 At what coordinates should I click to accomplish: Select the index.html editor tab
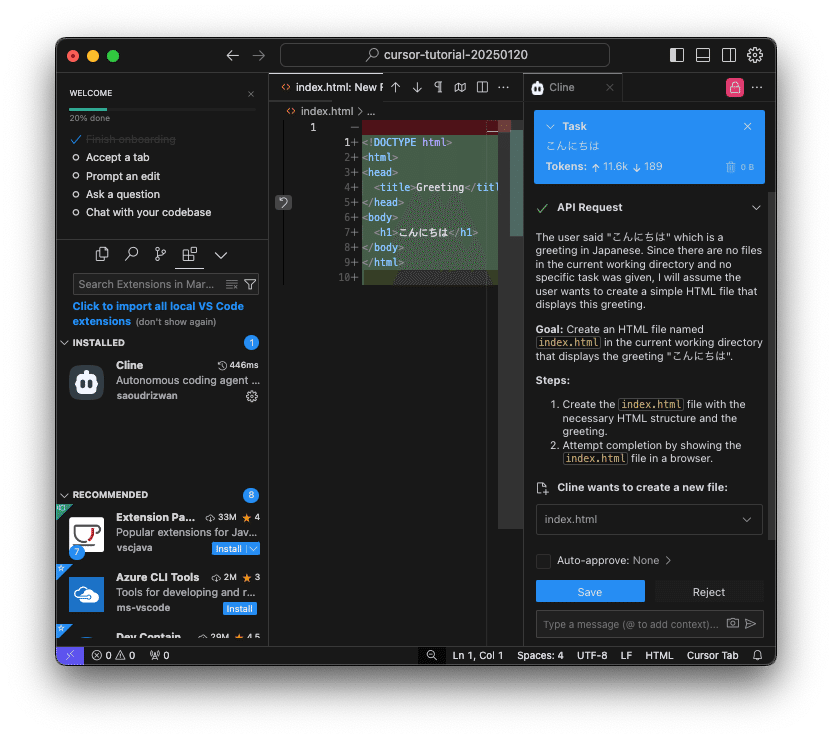coord(330,88)
